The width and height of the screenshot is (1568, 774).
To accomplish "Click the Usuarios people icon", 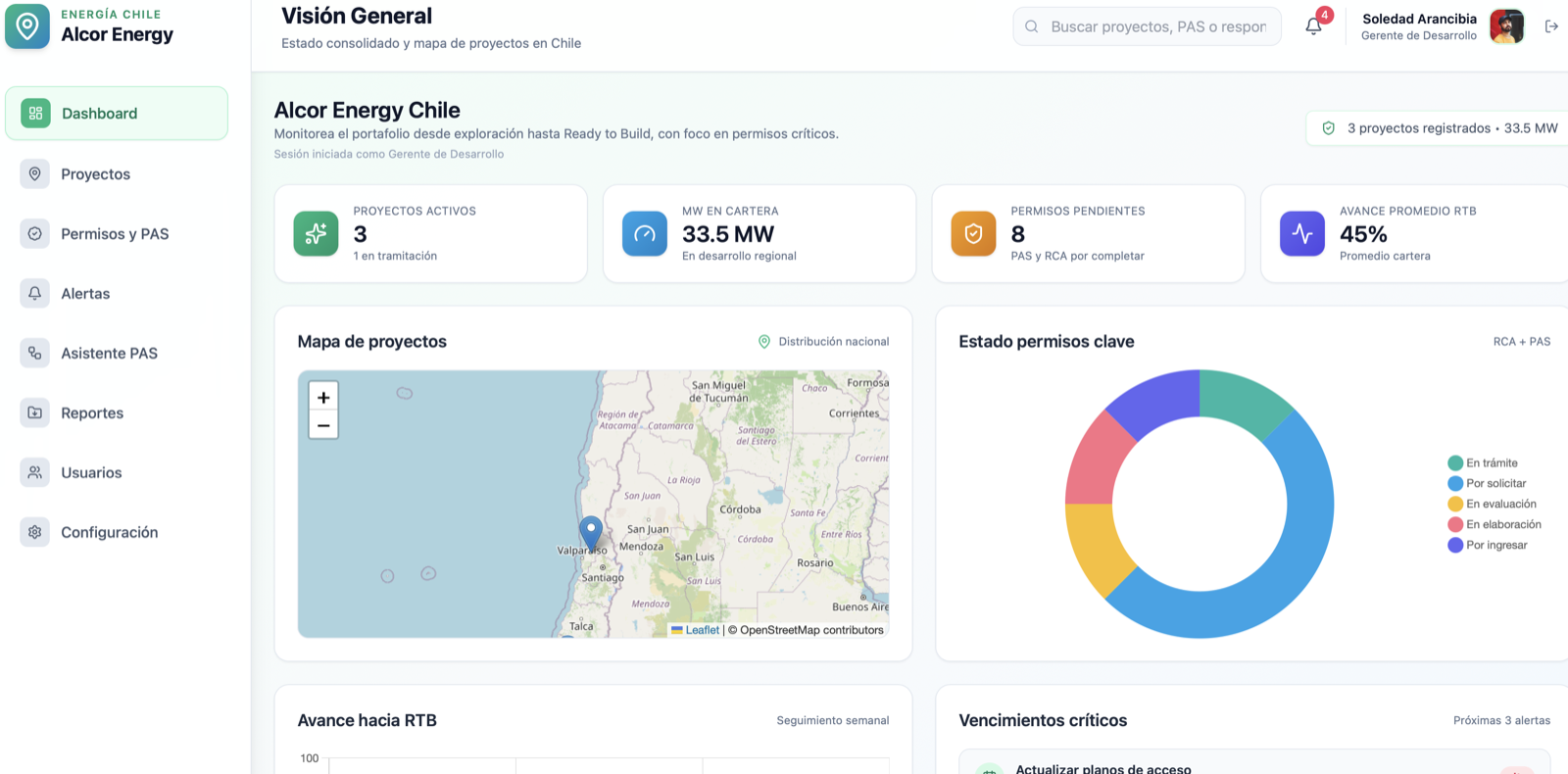I will [35, 473].
